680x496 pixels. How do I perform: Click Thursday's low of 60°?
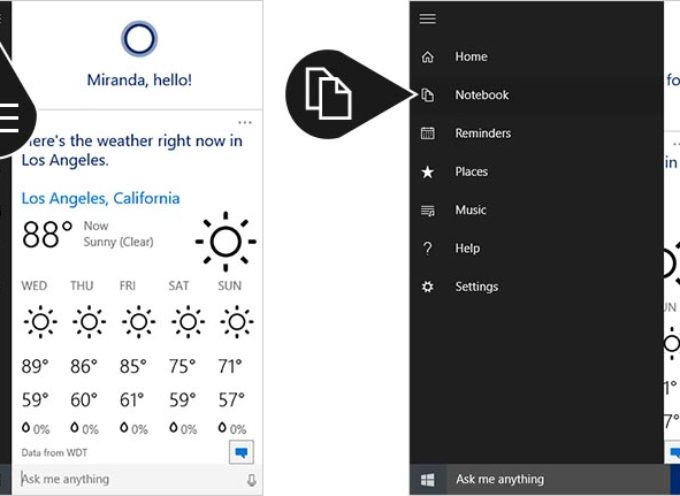[x=84, y=400]
